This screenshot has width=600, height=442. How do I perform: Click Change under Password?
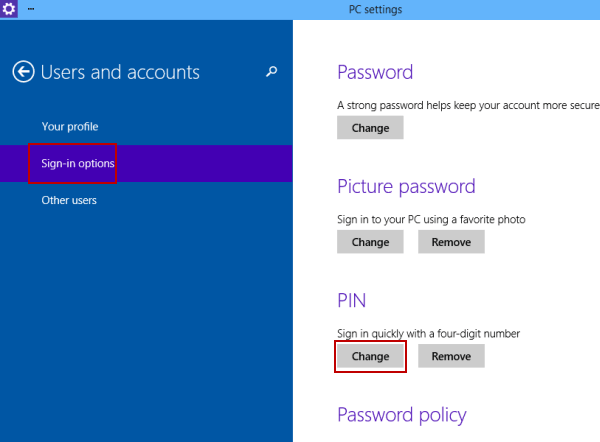(x=370, y=128)
